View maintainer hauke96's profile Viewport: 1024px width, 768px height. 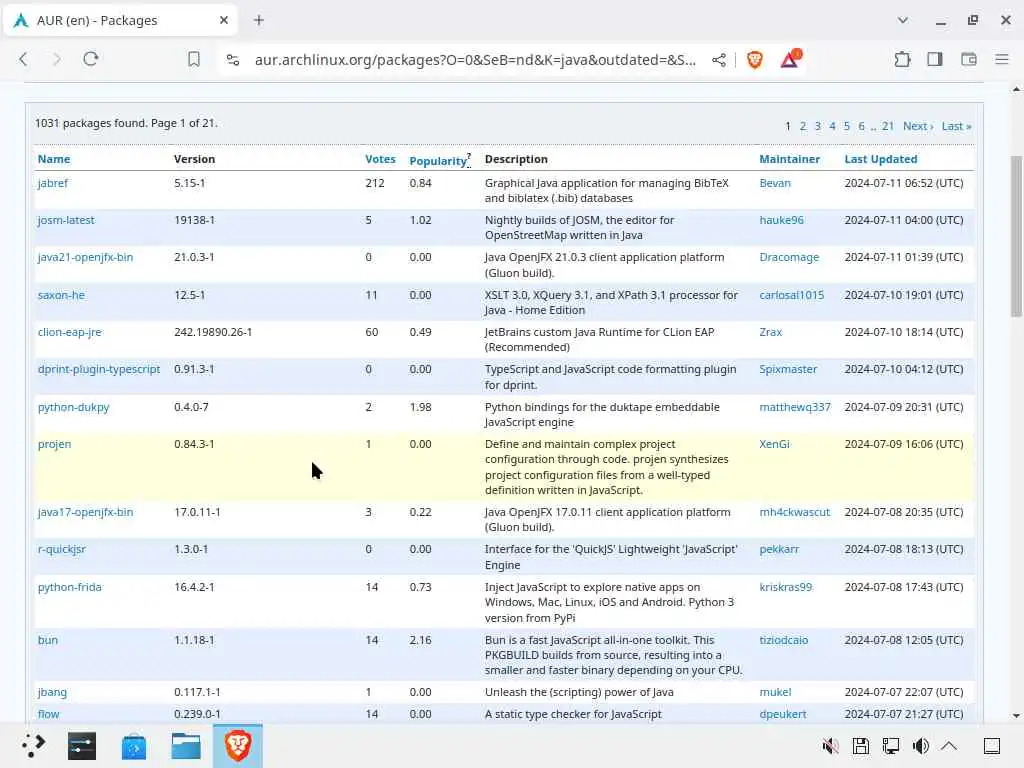pos(782,220)
